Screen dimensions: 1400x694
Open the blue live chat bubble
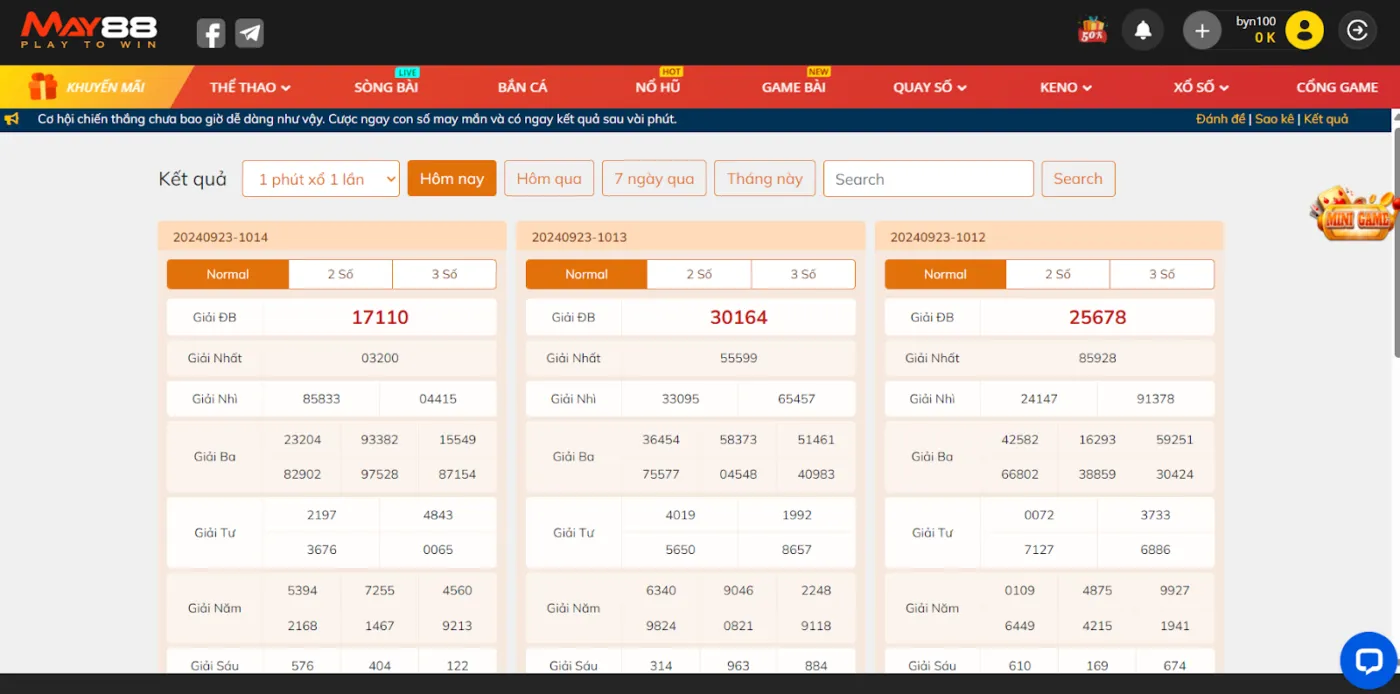[x=1367, y=659]
